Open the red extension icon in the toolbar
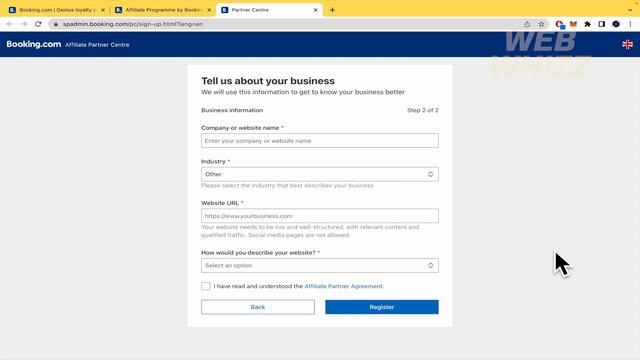 tap(560, 24)
